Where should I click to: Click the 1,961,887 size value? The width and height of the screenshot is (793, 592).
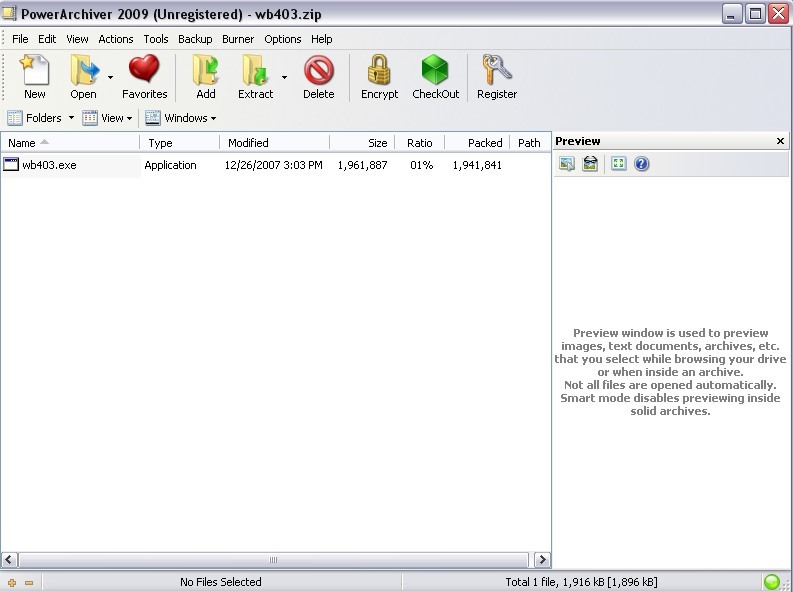(x=363, y=165)
